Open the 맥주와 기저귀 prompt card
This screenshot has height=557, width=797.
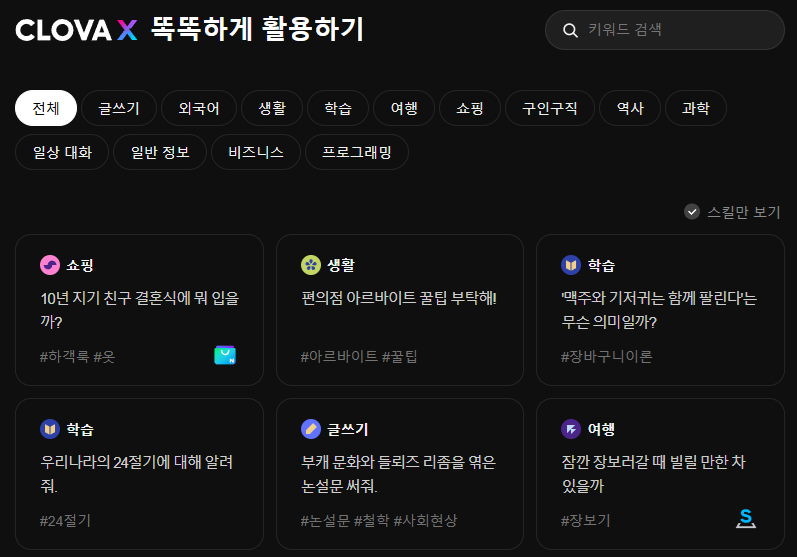coord(660,309)
